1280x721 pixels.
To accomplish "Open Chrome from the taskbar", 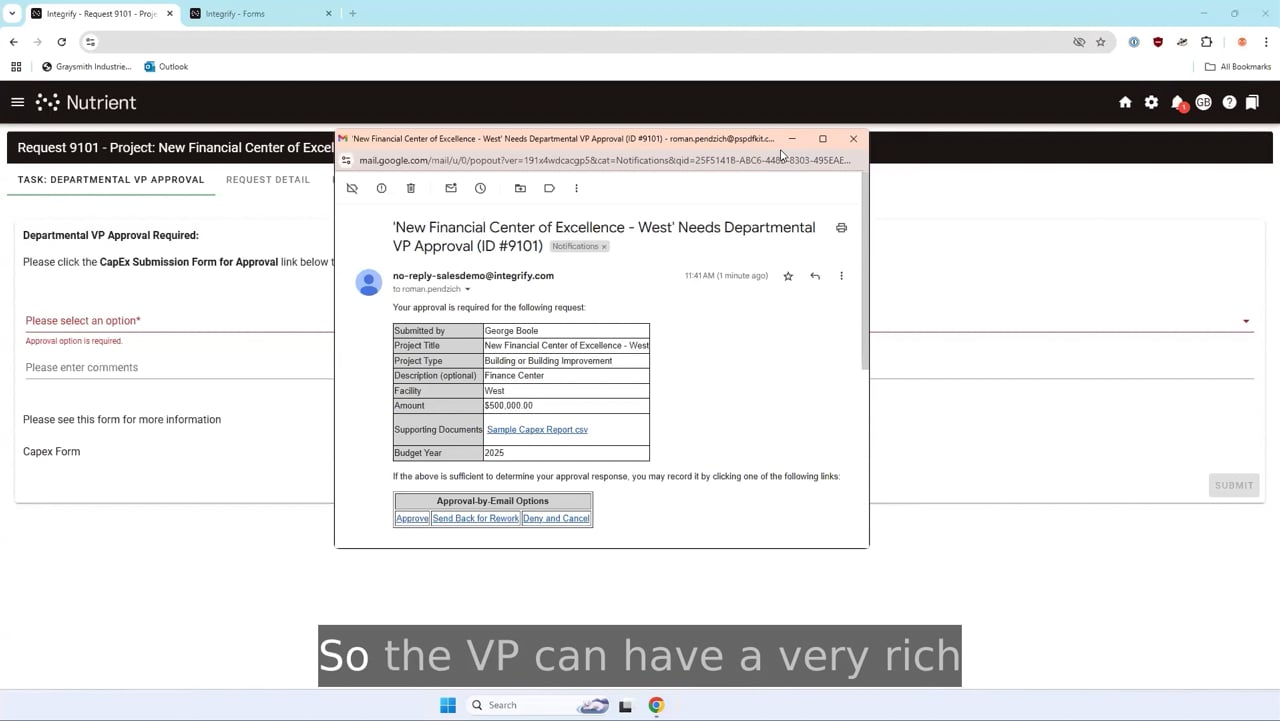I will tap(656, 705).
